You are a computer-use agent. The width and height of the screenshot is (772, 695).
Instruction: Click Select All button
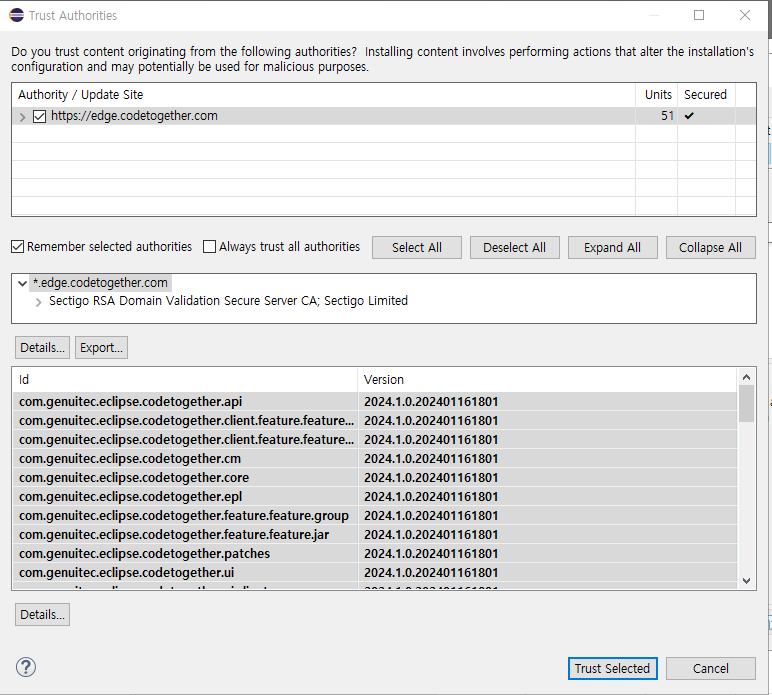(x=417, y=247)
